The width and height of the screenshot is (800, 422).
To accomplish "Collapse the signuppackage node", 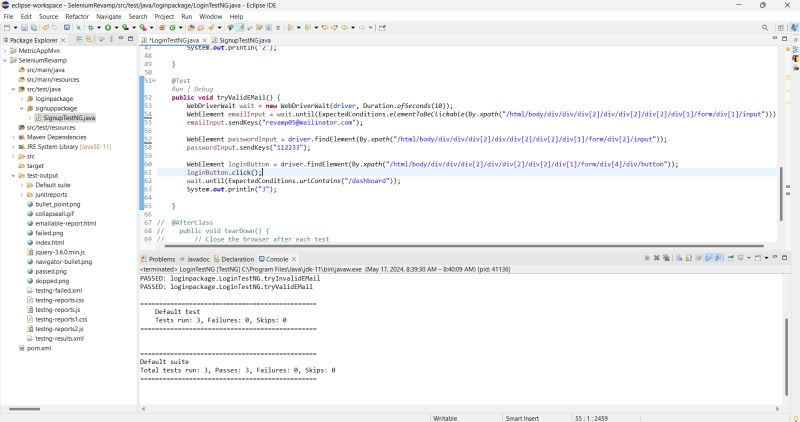I will click(x=22, y=108).
